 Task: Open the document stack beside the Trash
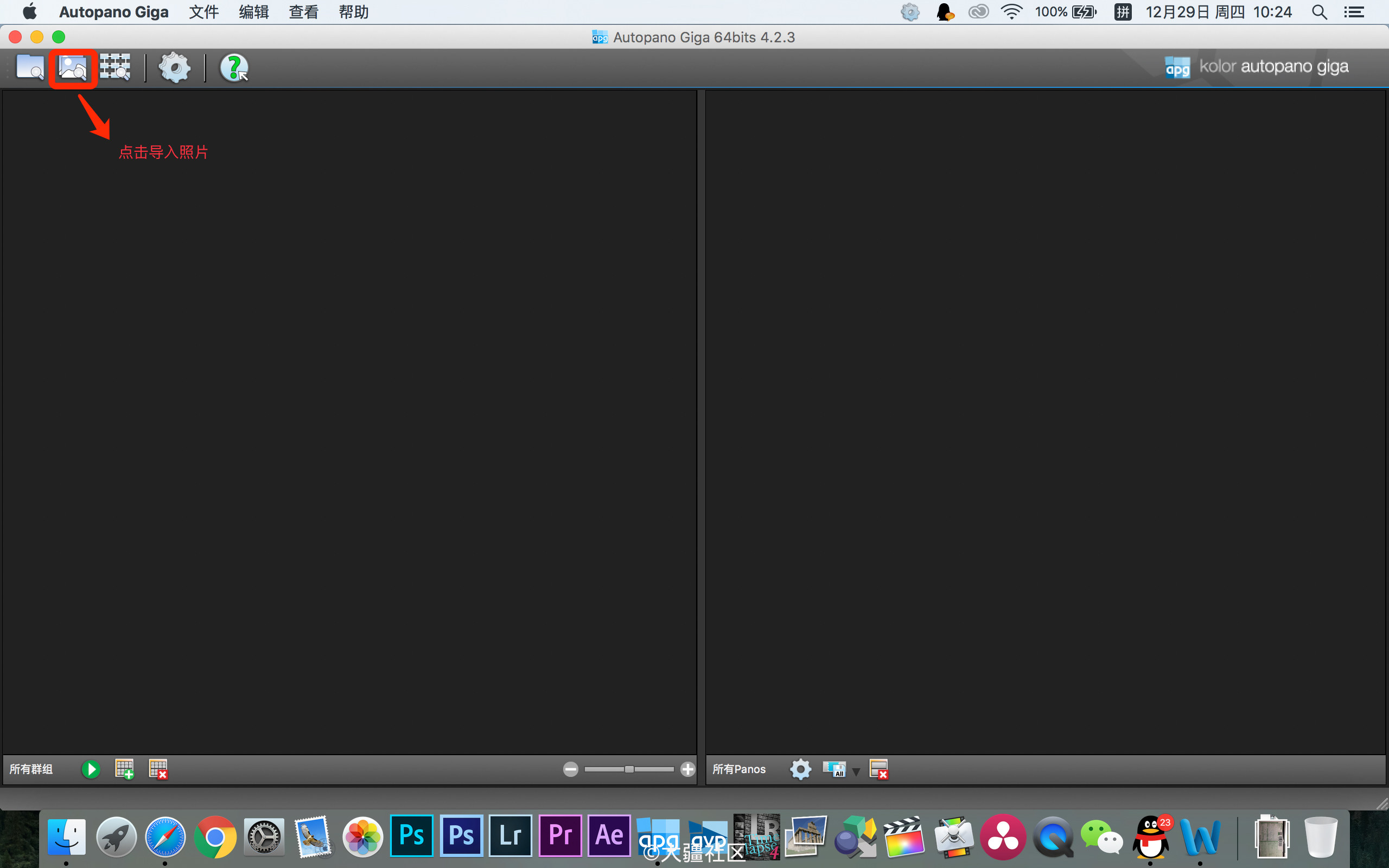tap(1272, 837)
